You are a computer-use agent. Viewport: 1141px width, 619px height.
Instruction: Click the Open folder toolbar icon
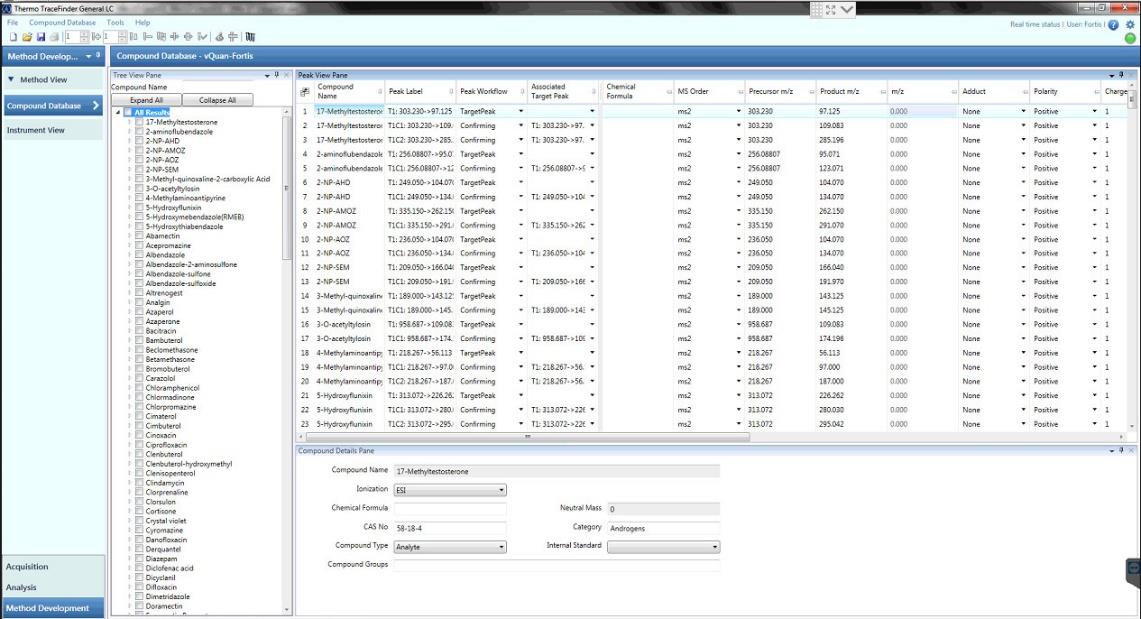click(x=27, y=36)
